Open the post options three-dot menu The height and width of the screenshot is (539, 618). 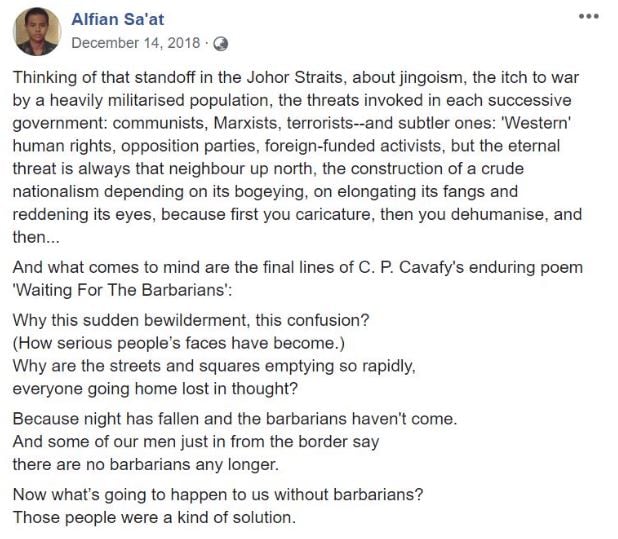(589, 17)
